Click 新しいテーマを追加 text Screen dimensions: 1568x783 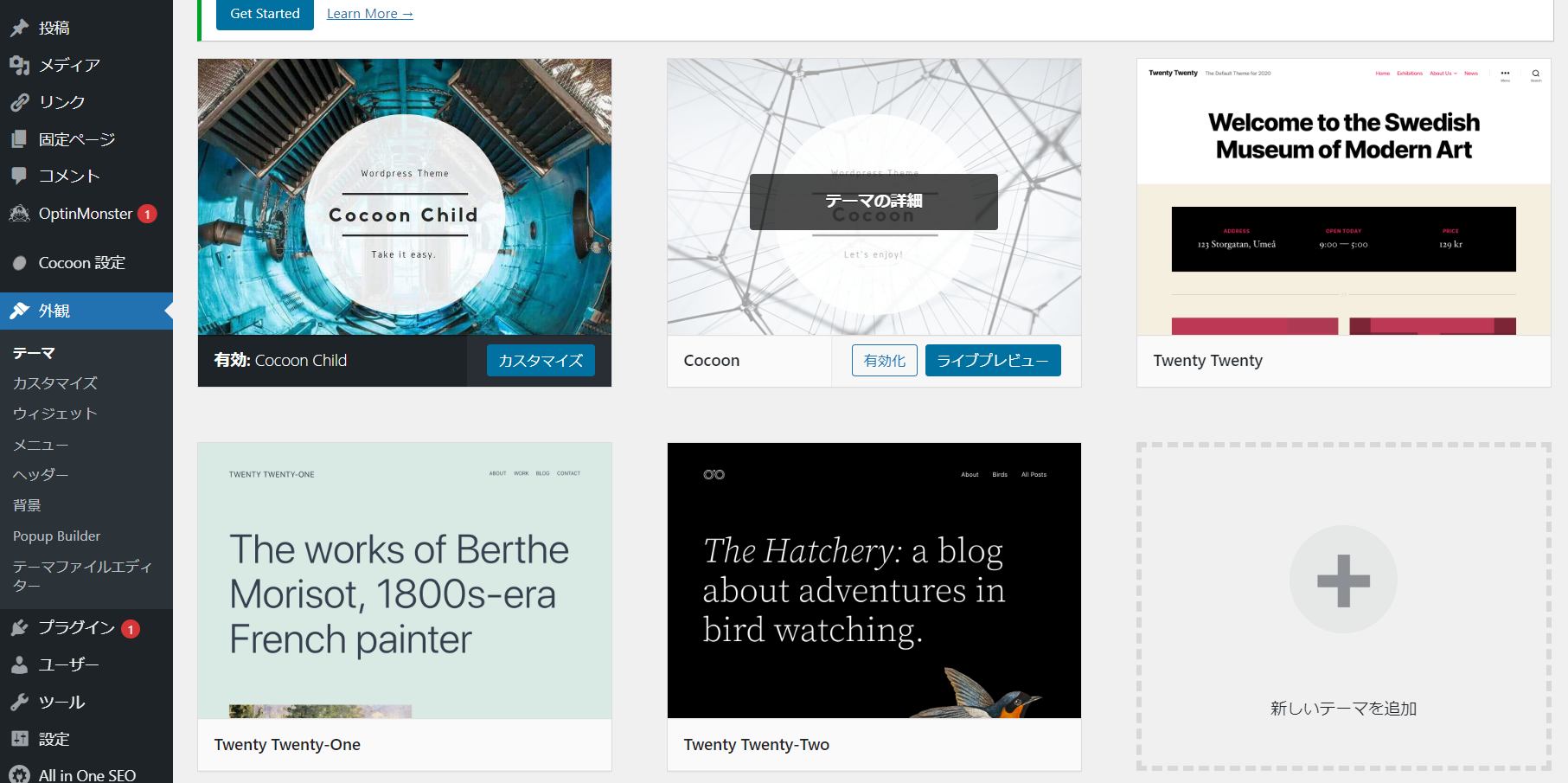(x=1343, y=709)
